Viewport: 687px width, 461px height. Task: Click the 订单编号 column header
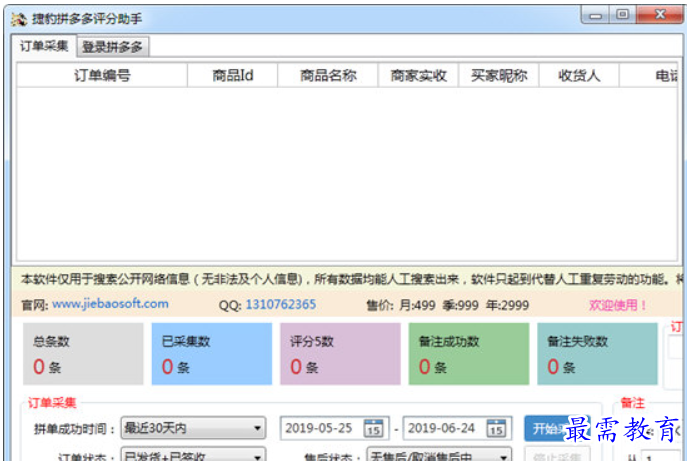pos(102,75)
